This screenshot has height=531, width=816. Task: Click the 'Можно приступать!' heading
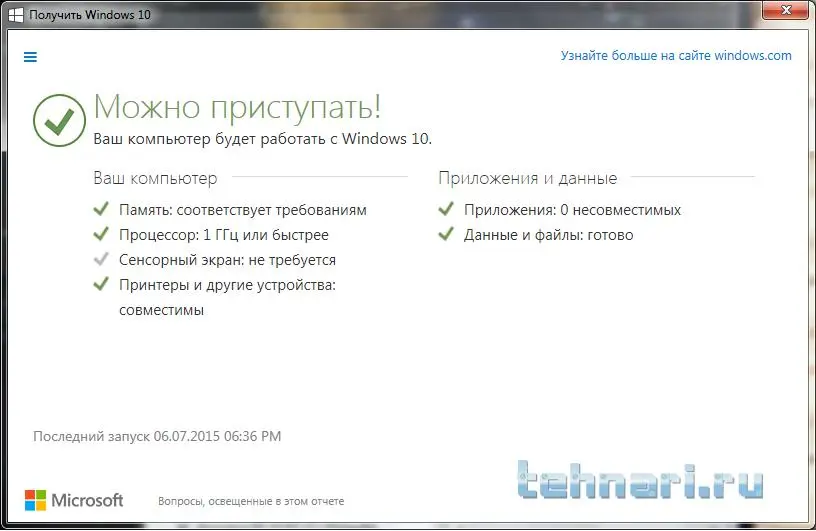coord(237,108)
